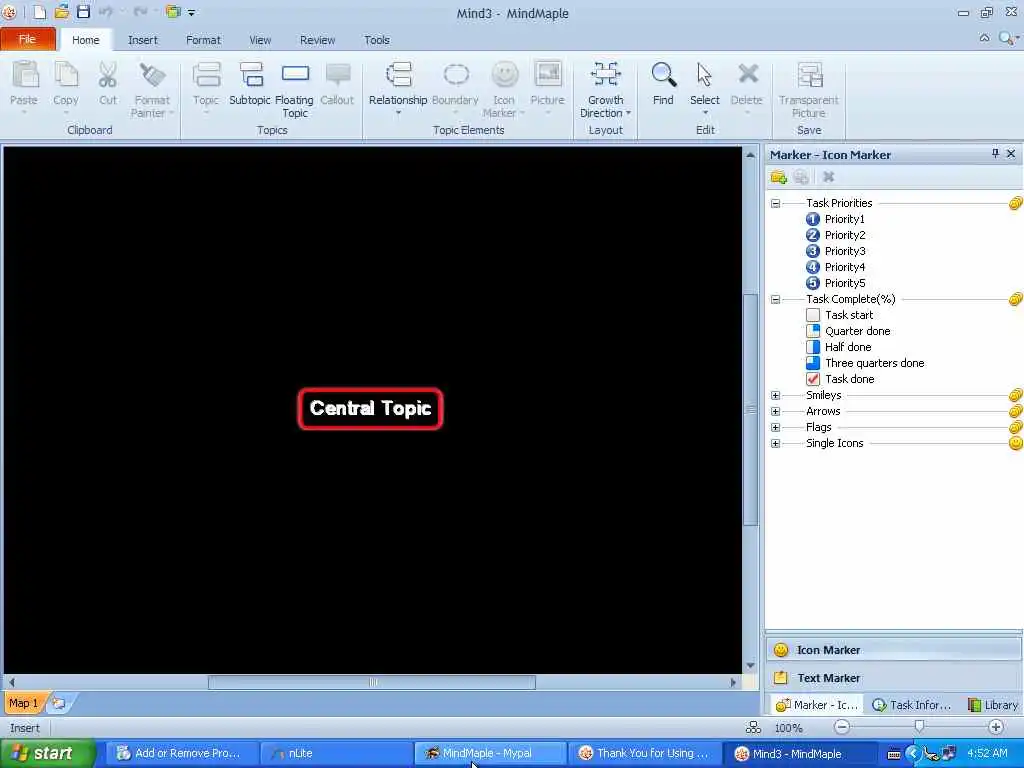Click the New document icon in quick access
The height and width of the screenshot is (768, 1024).
[x=39, y=12]
